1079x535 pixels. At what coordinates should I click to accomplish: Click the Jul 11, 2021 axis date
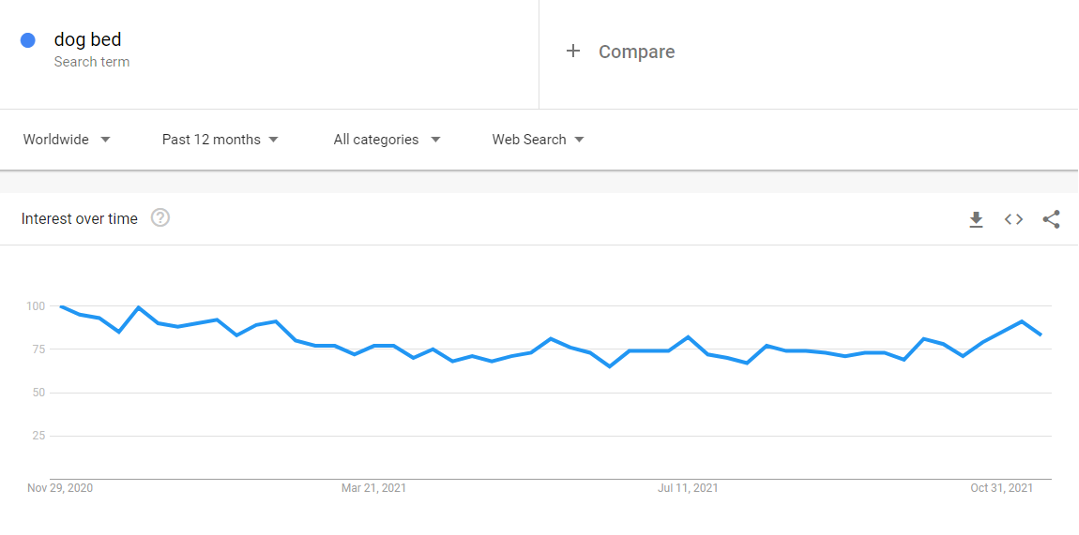click(x=688, y=488)
